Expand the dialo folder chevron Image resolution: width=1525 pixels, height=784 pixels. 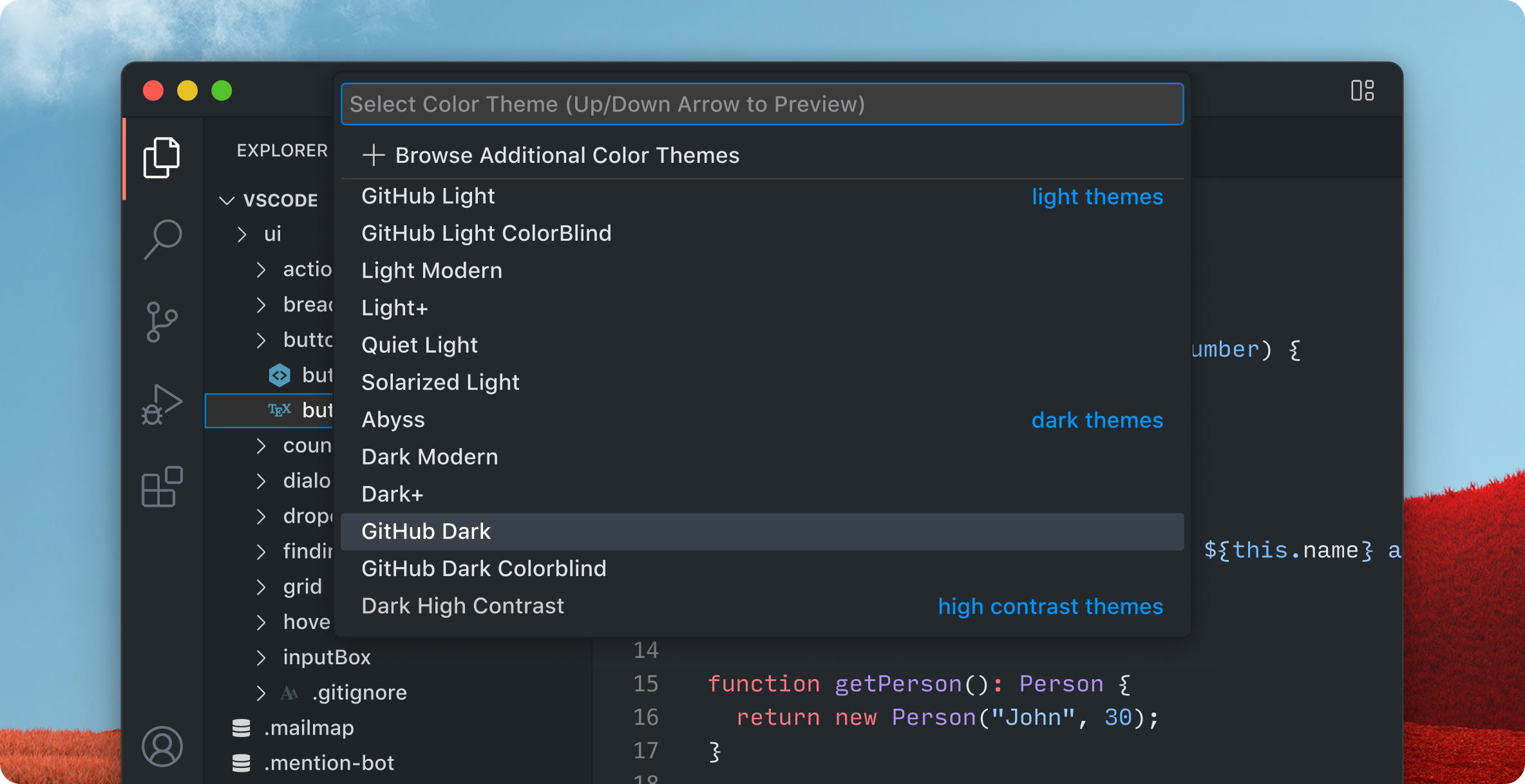(261, 481)
